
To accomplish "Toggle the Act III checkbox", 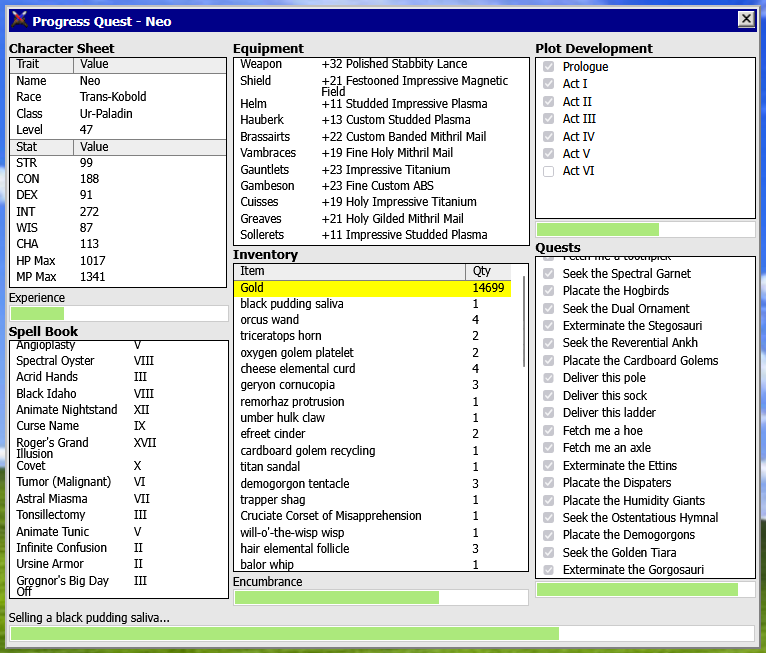I will tap(549, 119).
